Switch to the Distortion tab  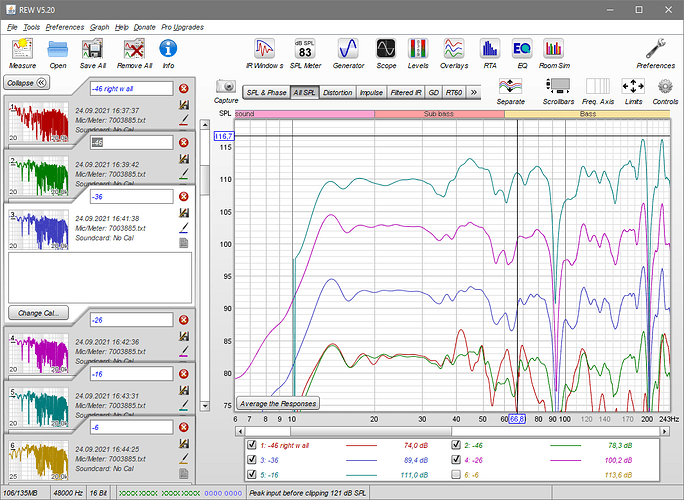pos(337,92)
